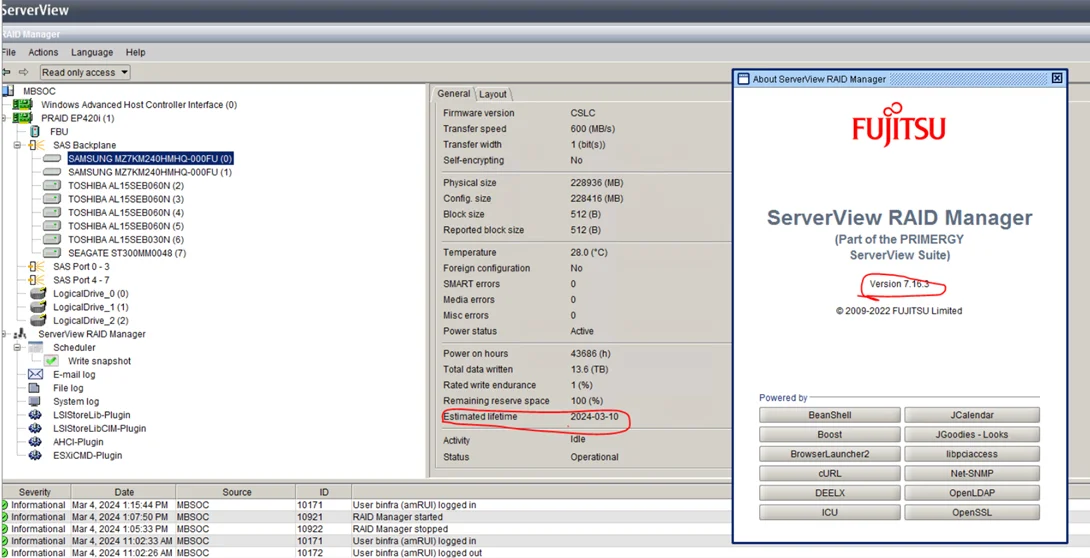Open the Actions menu
Screen dimensions: 1090x558
click(x=43, y=52)
